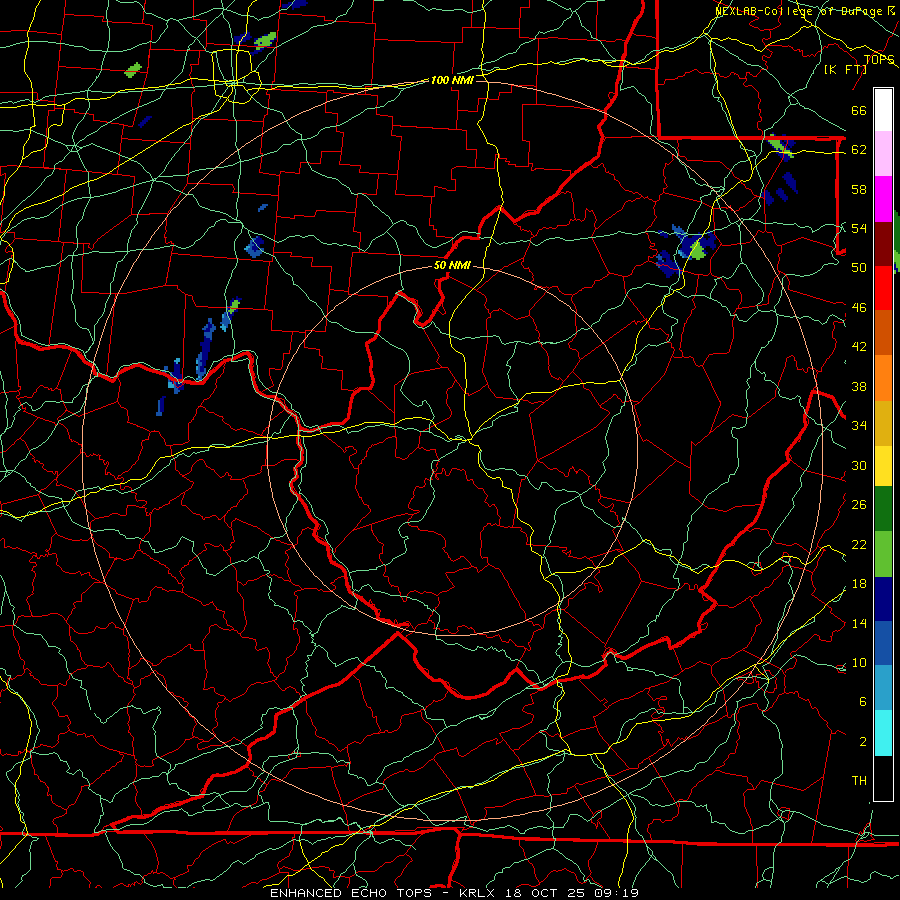
Task: Click the 2 value on the legend
Action: point(862,742)
